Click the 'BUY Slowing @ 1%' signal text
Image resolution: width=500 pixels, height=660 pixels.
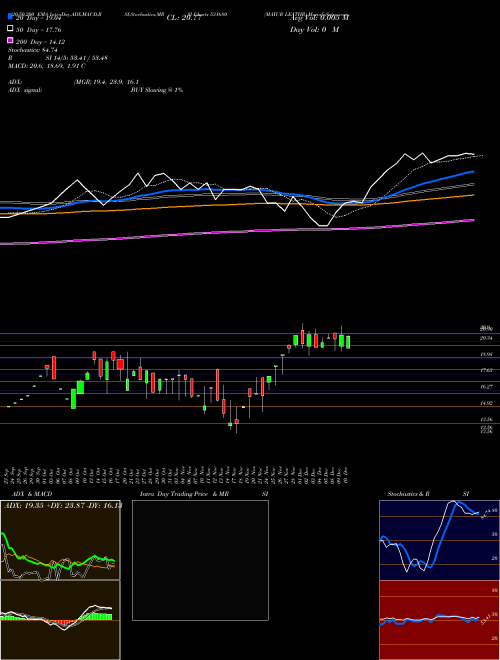[157, 90]
